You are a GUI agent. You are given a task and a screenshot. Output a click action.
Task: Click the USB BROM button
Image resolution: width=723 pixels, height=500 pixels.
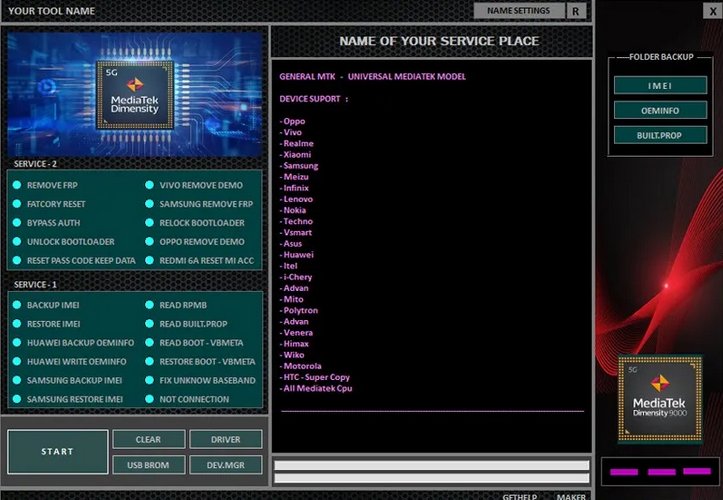[x=148, y=465]
